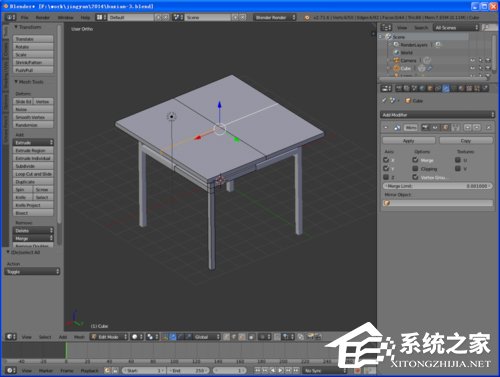This screenshot has height=377, width=500.
Task: Collapse the Mirror modifier panel arrow
Action: 386,127
